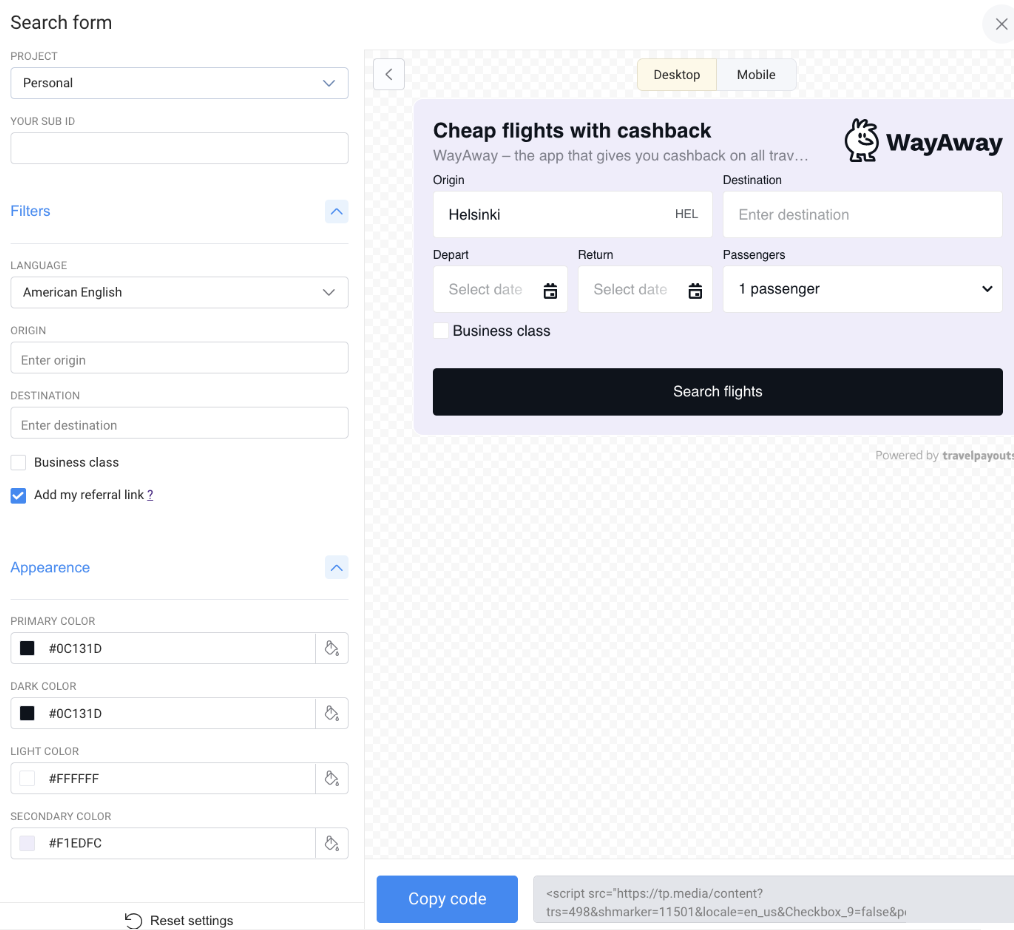Open the referral link help question mark
The image size is (1014, 930).
(x=150, y=495)
